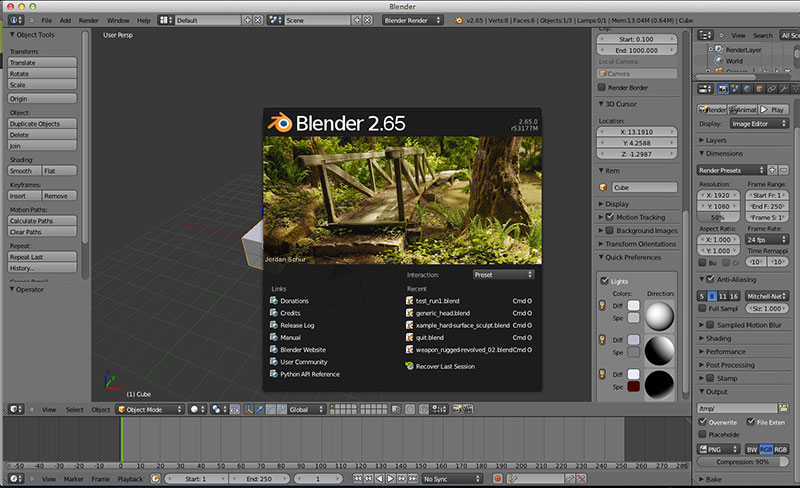The width and height of the screenshot is (800, 488).
Task: Open the 3D view editor type selector
Action: 17,409
